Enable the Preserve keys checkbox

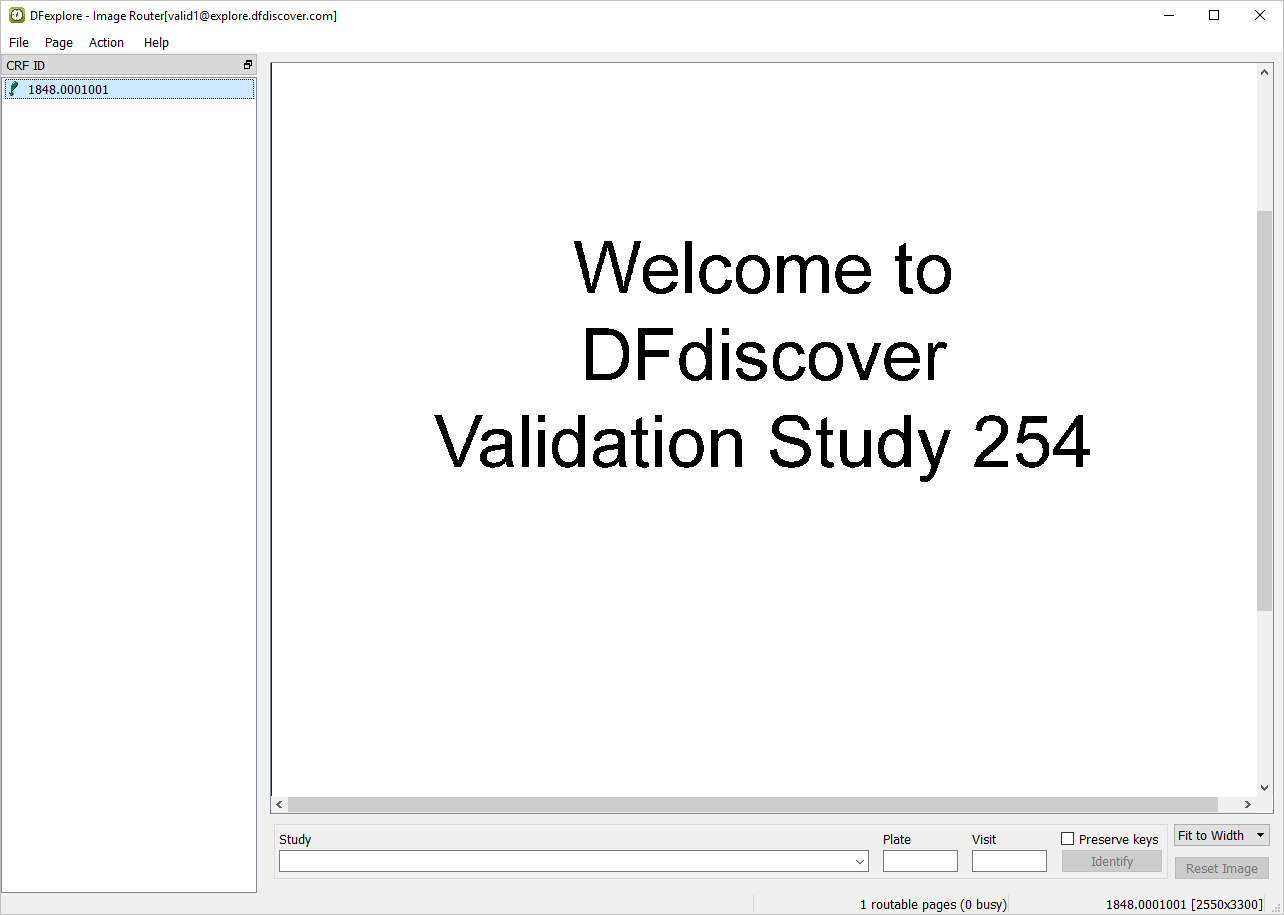pos(1067,839)
